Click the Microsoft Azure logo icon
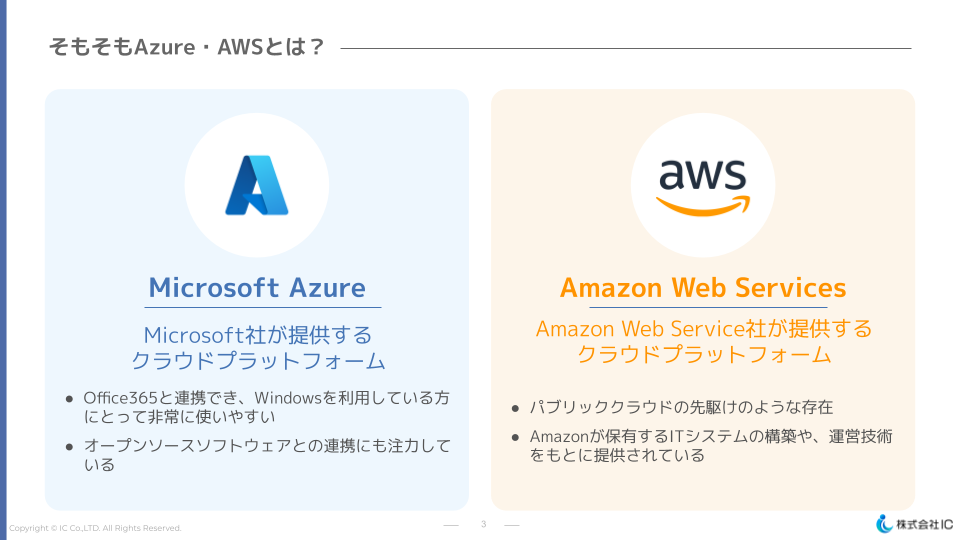This screenshot has height=540, width=960. coord(256,185)
